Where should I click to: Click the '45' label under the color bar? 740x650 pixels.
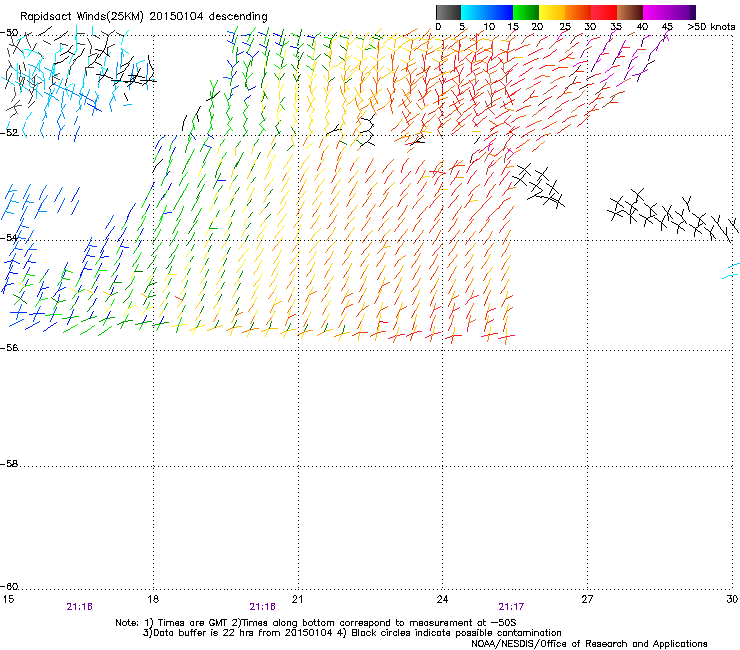667,27
